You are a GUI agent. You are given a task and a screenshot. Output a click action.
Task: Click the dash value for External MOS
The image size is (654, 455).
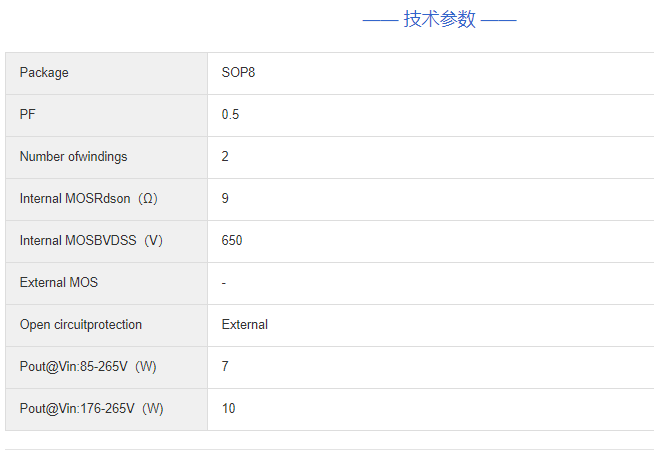pyautogui.click(x=224, y=283)
